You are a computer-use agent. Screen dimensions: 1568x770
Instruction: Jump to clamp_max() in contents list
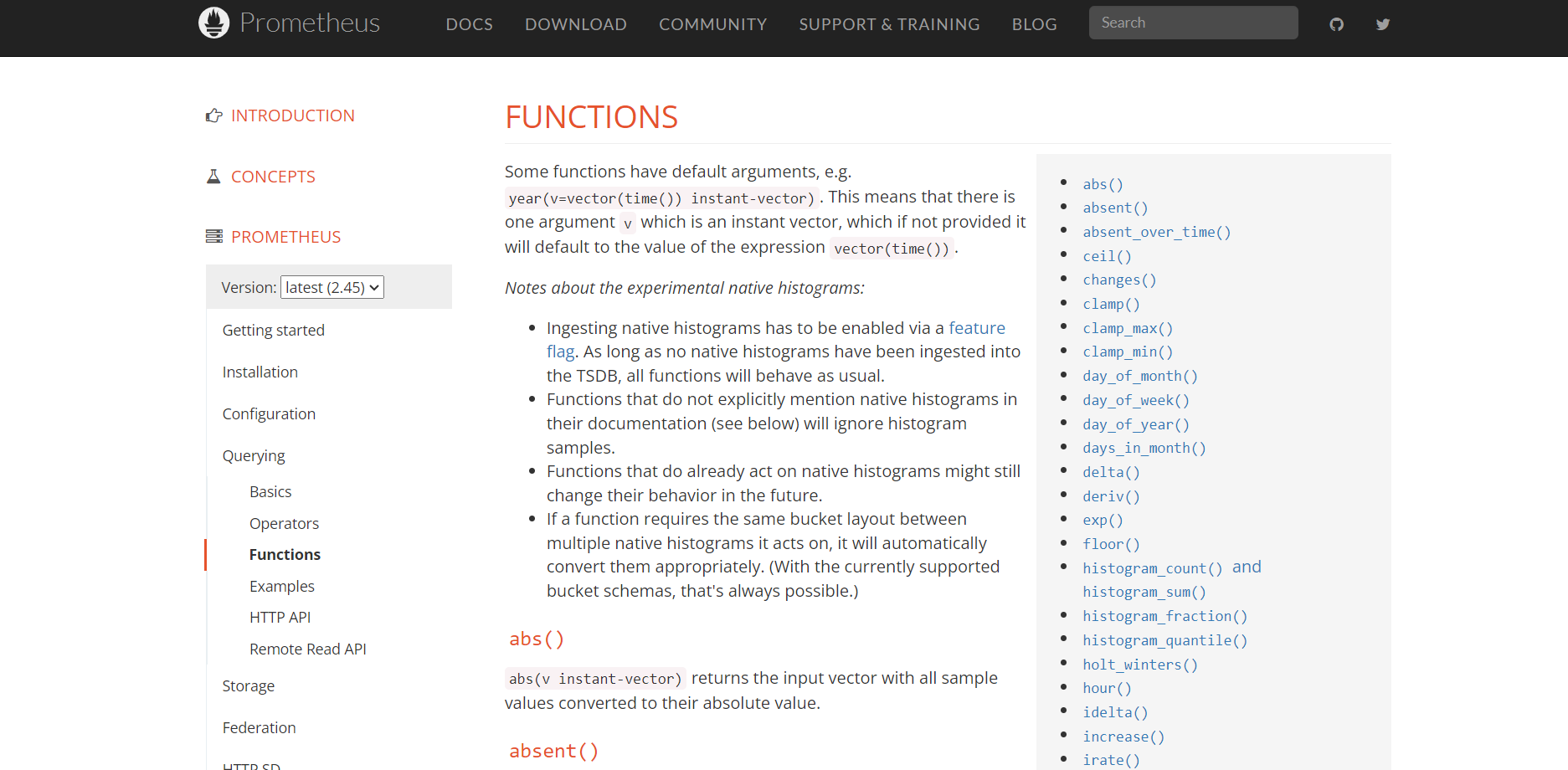click(x=1128, y=328)
